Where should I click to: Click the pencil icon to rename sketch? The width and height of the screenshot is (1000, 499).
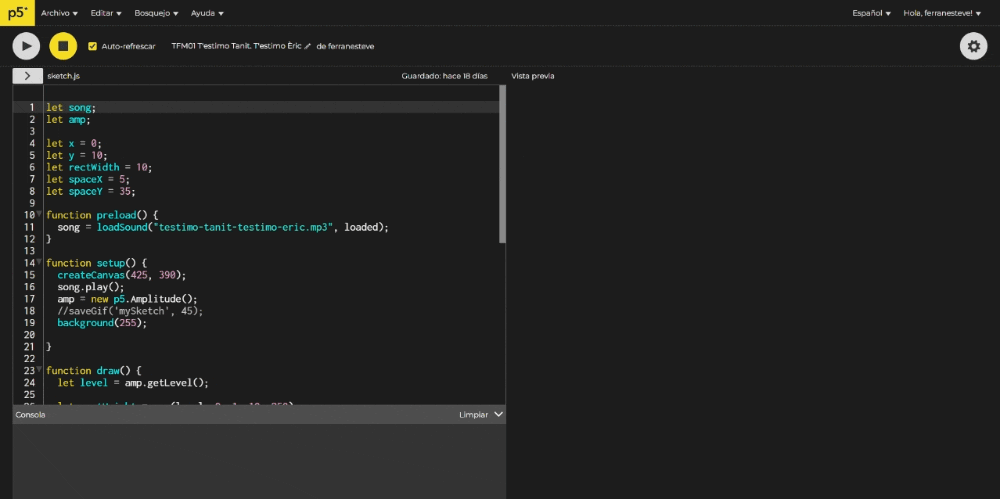[308, 46]
